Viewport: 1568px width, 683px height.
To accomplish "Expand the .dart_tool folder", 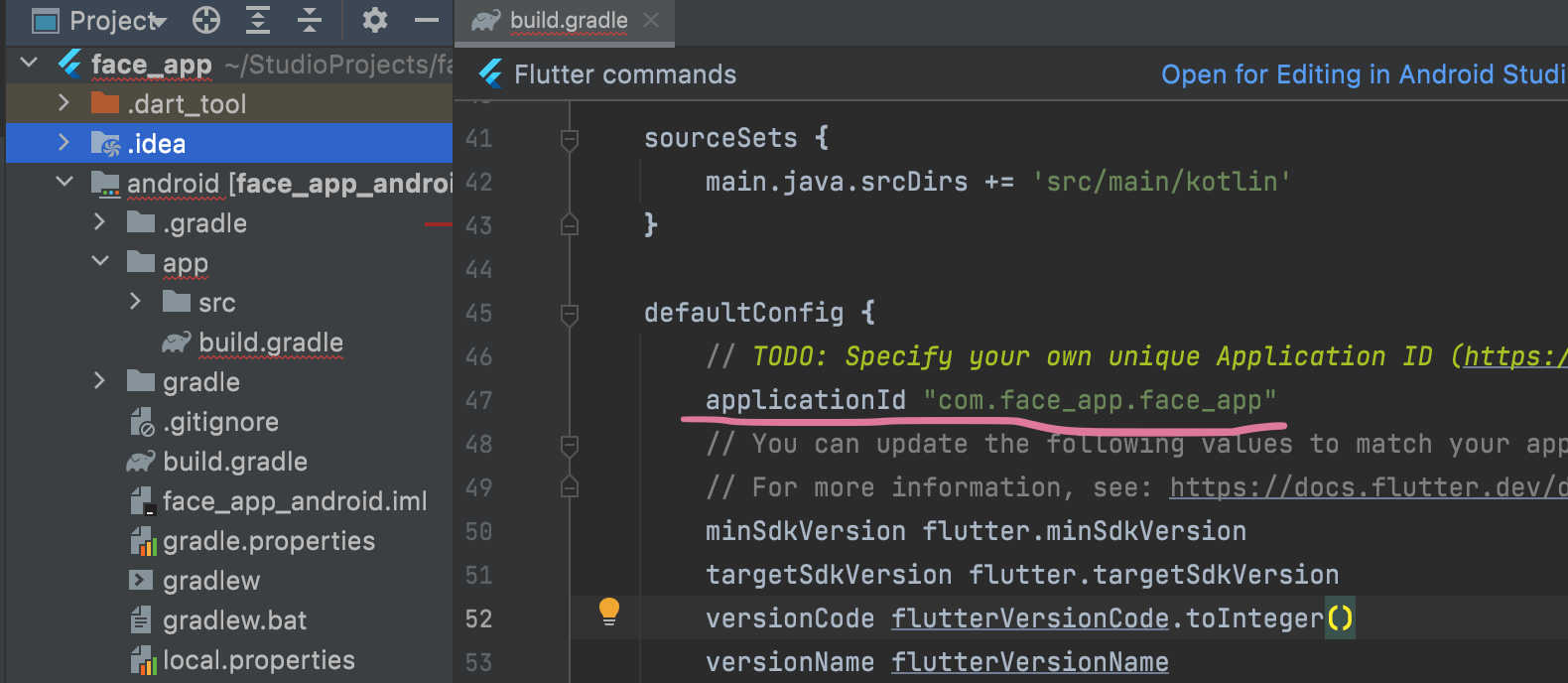I will (x=65, y=103).
